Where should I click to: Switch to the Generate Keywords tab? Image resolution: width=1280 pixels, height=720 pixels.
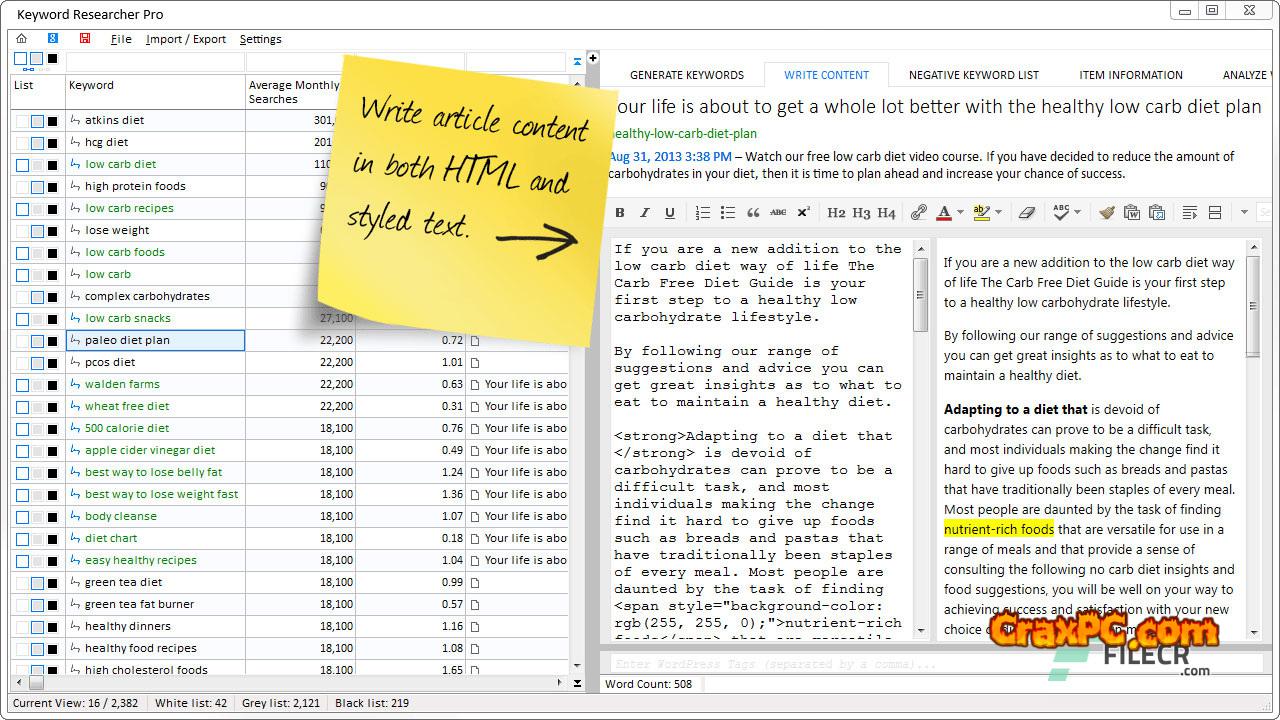[686, 75]
